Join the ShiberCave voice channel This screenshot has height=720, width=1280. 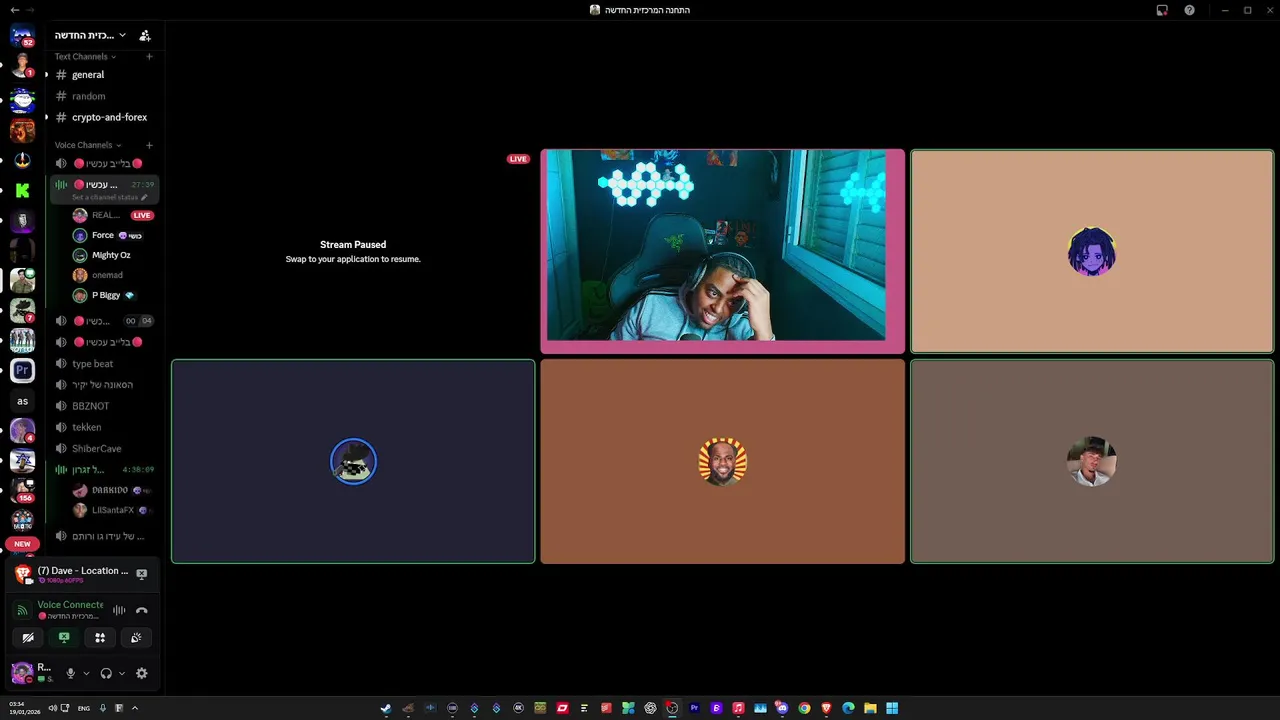pos(104,449)
